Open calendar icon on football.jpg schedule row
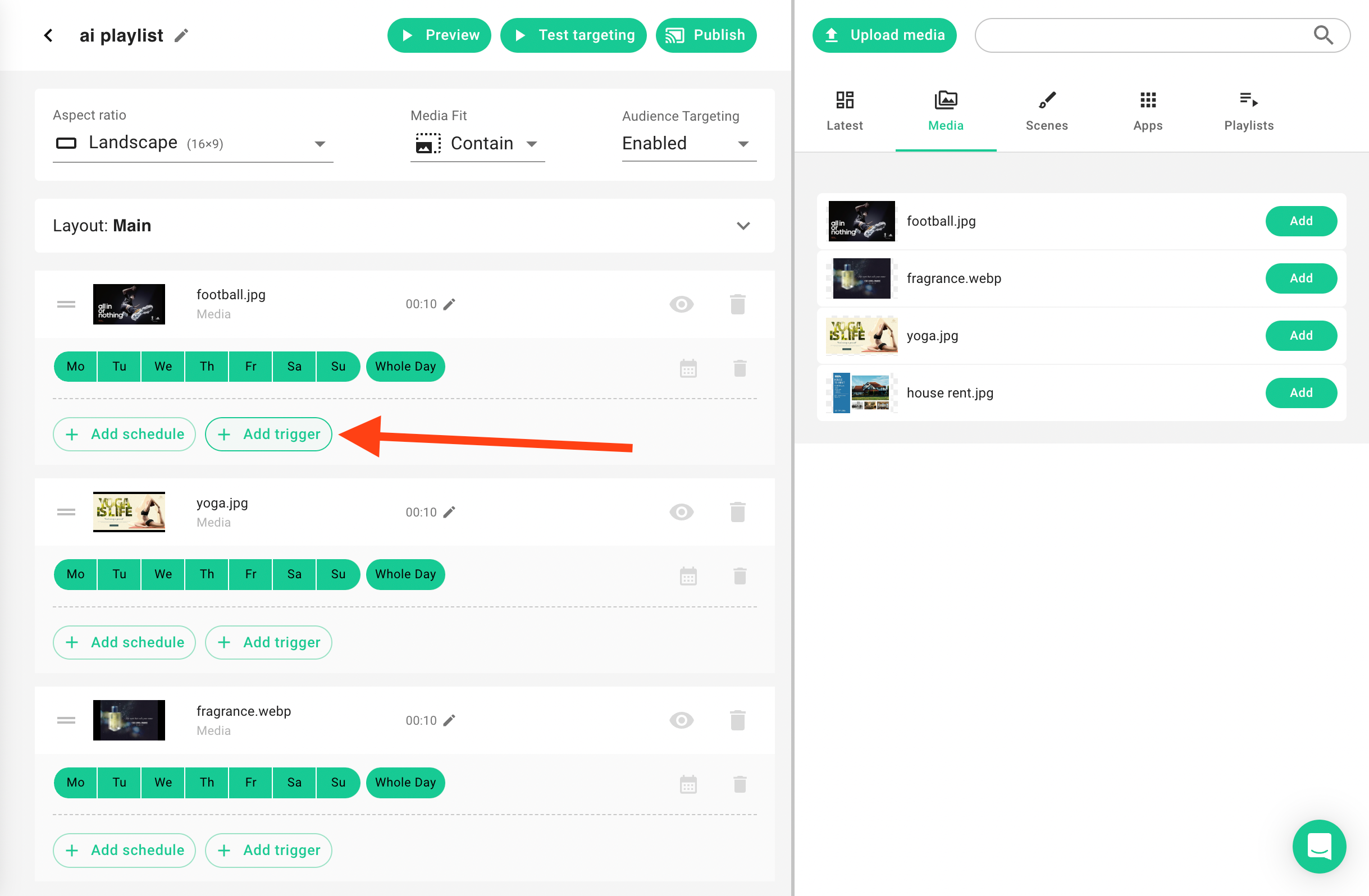 click(x=688, y=368)
